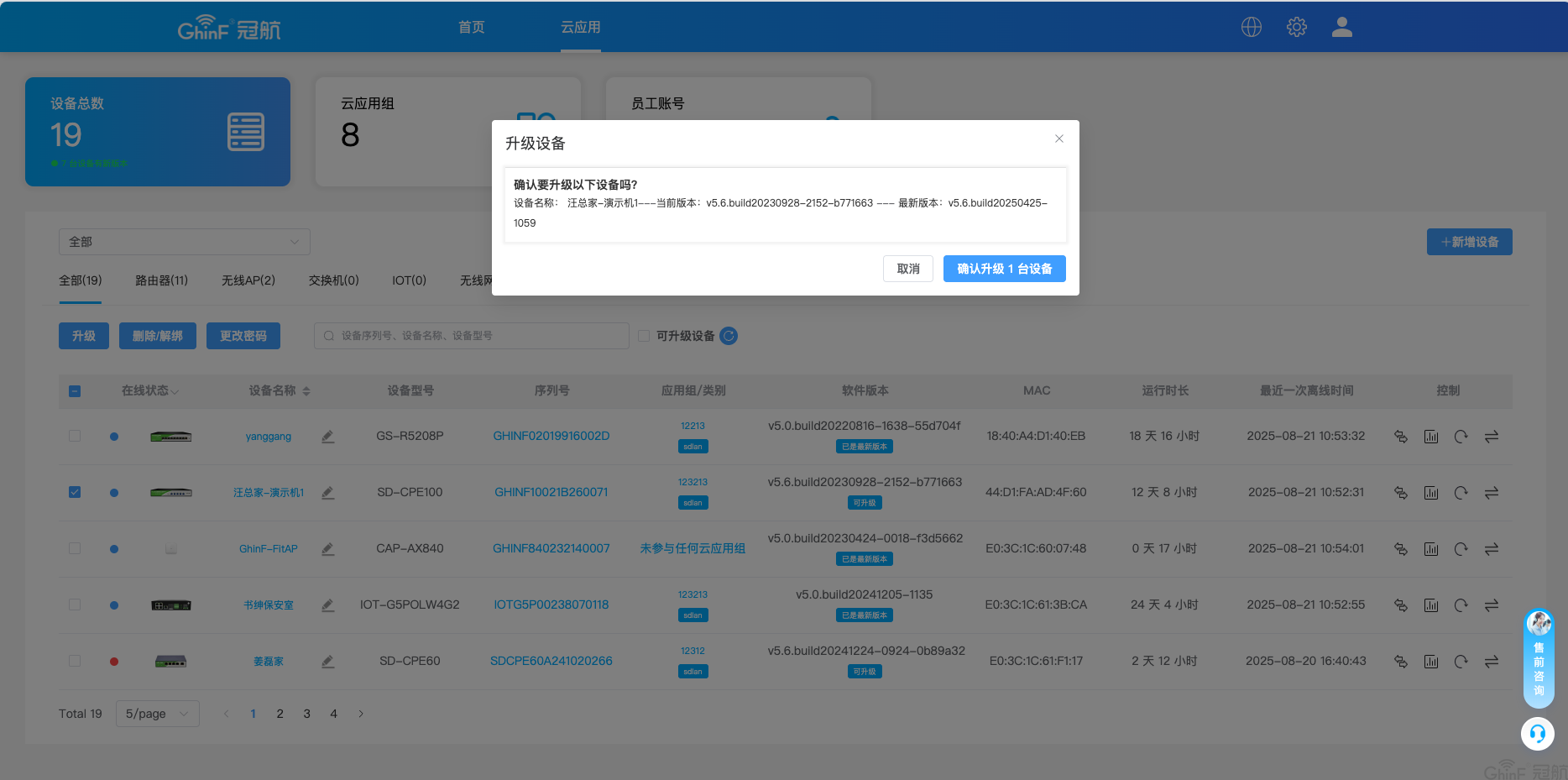
Task: Confirm with 确认升级 1 台设备 button
Action: 1004,269
